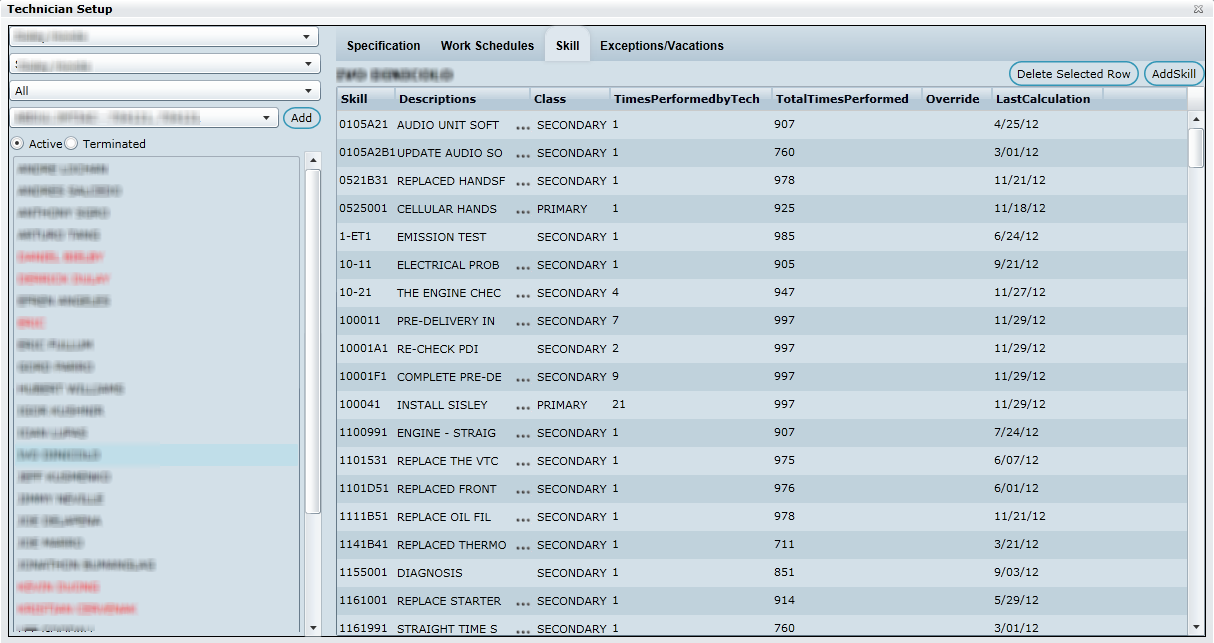Click the AddSkill button
1214x643 pixels.
pos(1174,74)
